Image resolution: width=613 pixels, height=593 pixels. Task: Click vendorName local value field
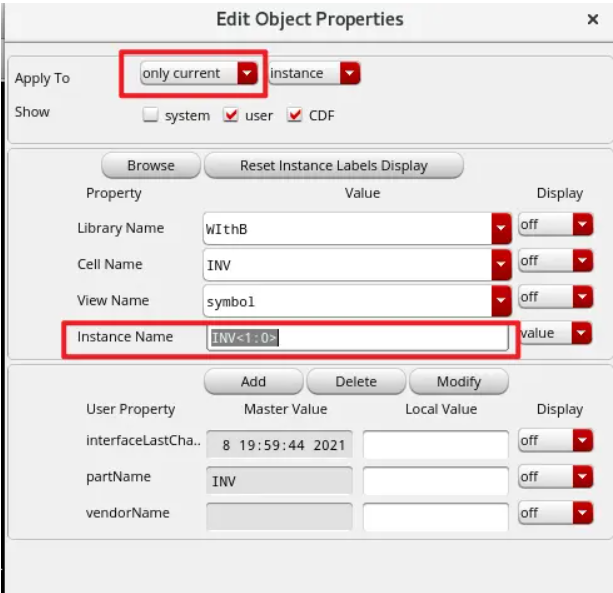[x=436, y=517]
